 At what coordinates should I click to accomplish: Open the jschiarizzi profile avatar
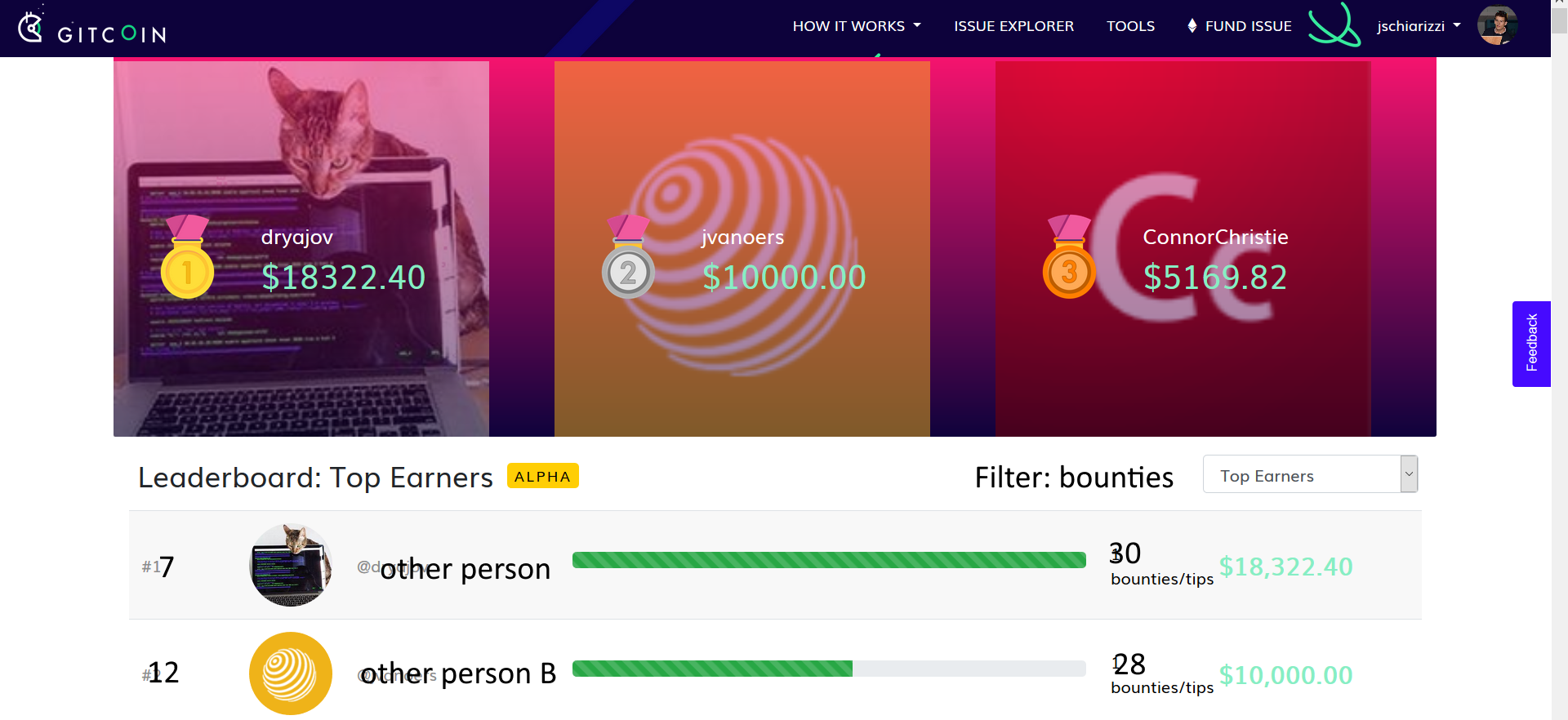(1497, 25)
